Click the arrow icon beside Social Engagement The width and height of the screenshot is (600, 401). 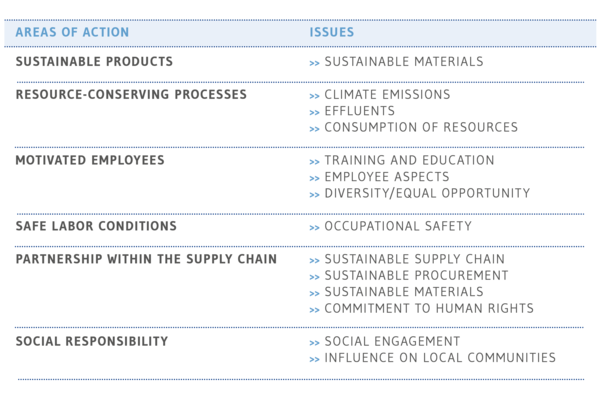314,343
